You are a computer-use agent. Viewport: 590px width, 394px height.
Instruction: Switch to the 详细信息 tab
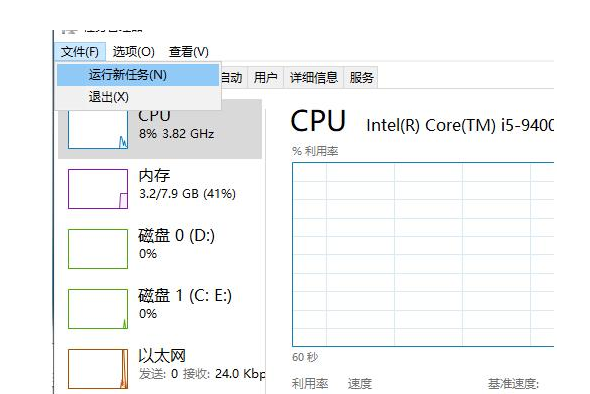[x=314, y=78]
